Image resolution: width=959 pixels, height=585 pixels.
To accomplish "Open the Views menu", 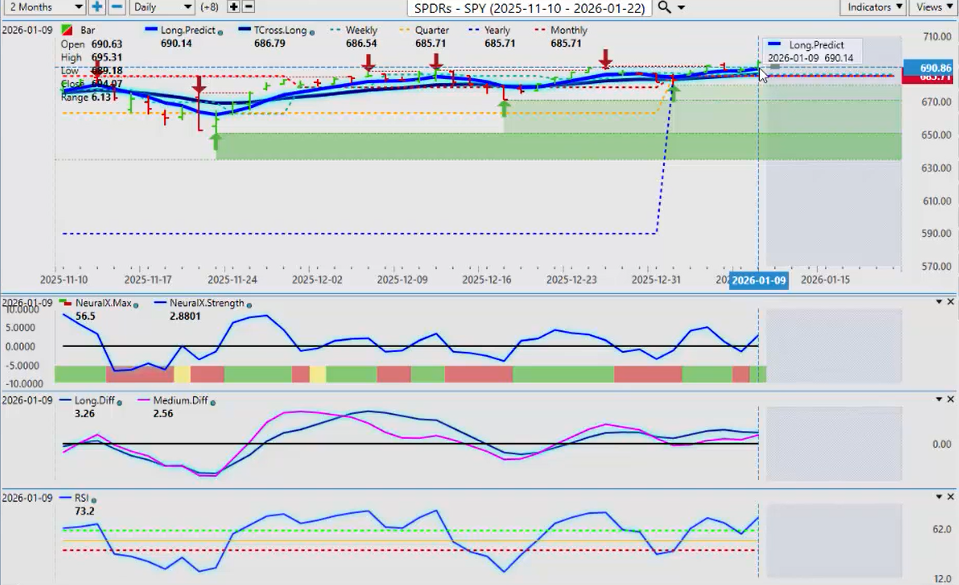I will coord(934,7).
